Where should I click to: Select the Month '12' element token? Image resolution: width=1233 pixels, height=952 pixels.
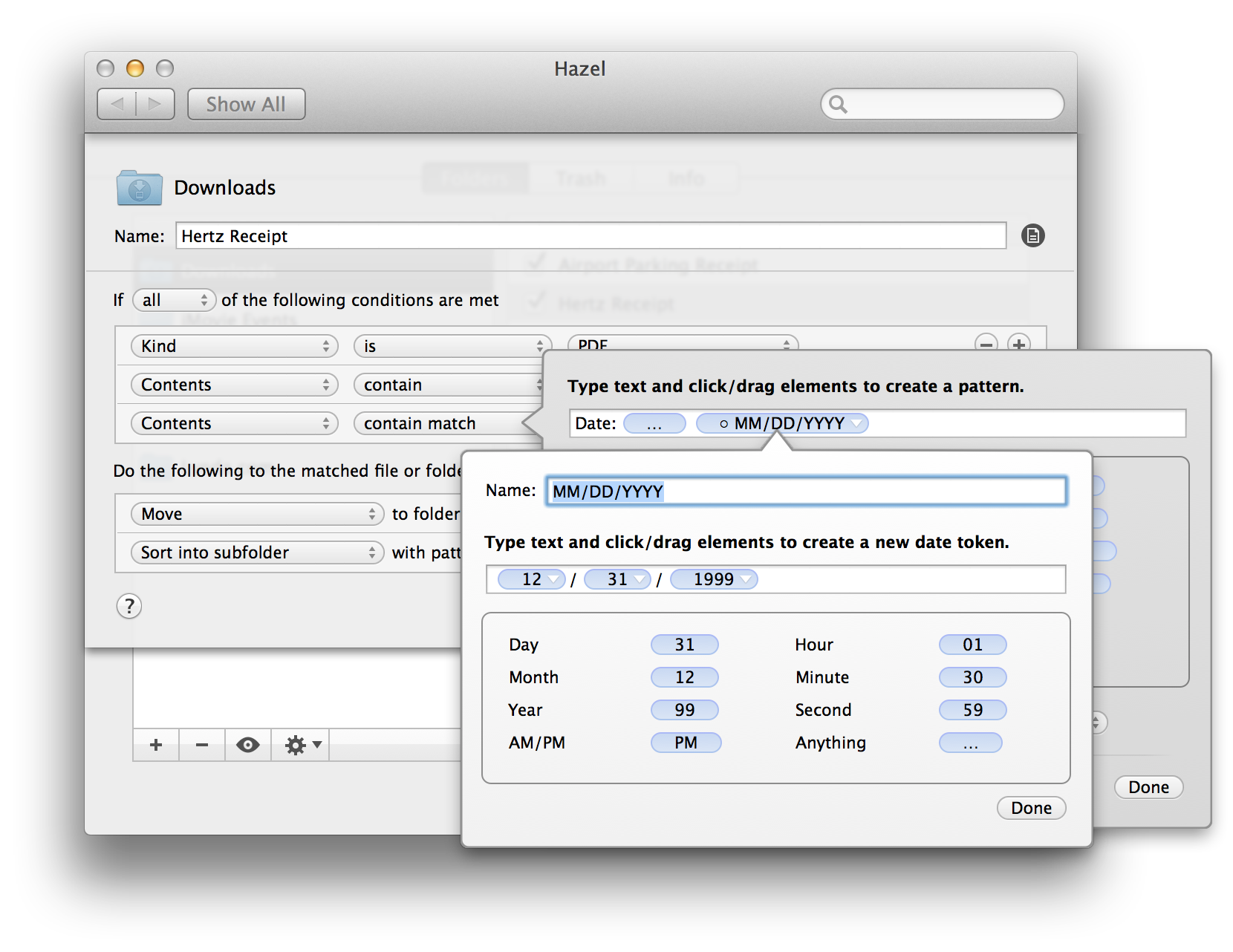(685, 677)
